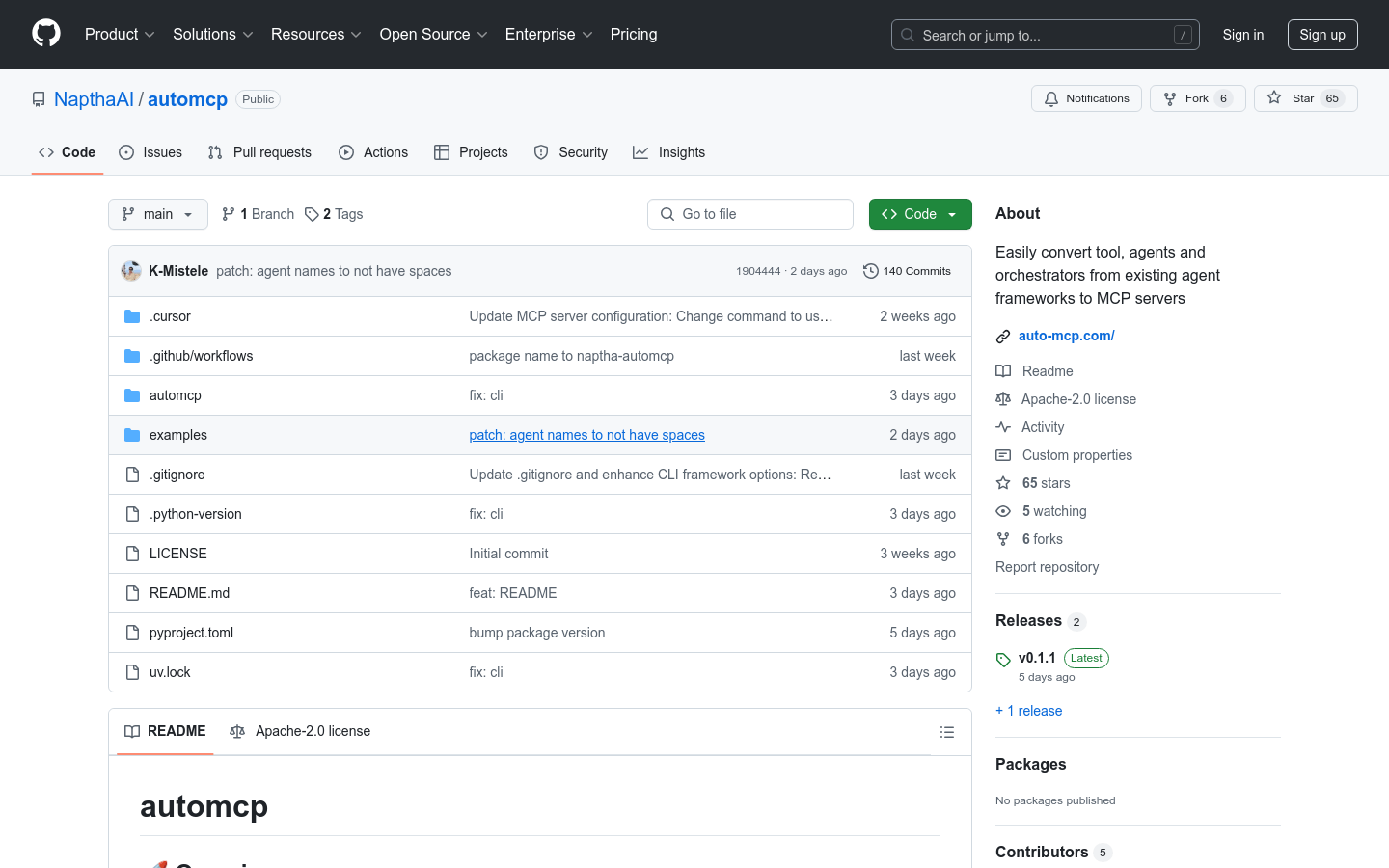The image size is (1389, 868).
Task: Open the automcp folder
Action: (176, 395)
